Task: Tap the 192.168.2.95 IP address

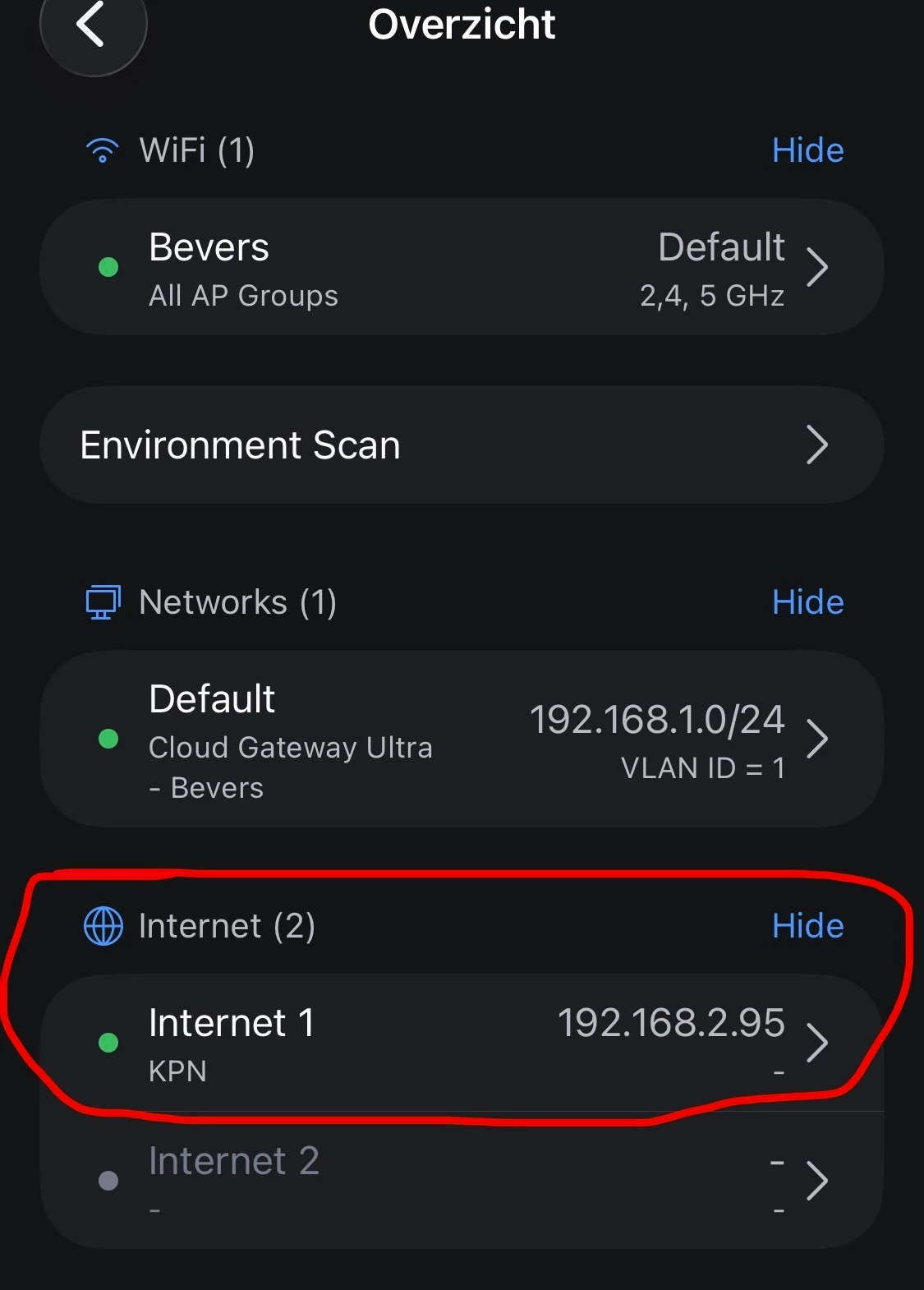Action: pos(671,1023)
